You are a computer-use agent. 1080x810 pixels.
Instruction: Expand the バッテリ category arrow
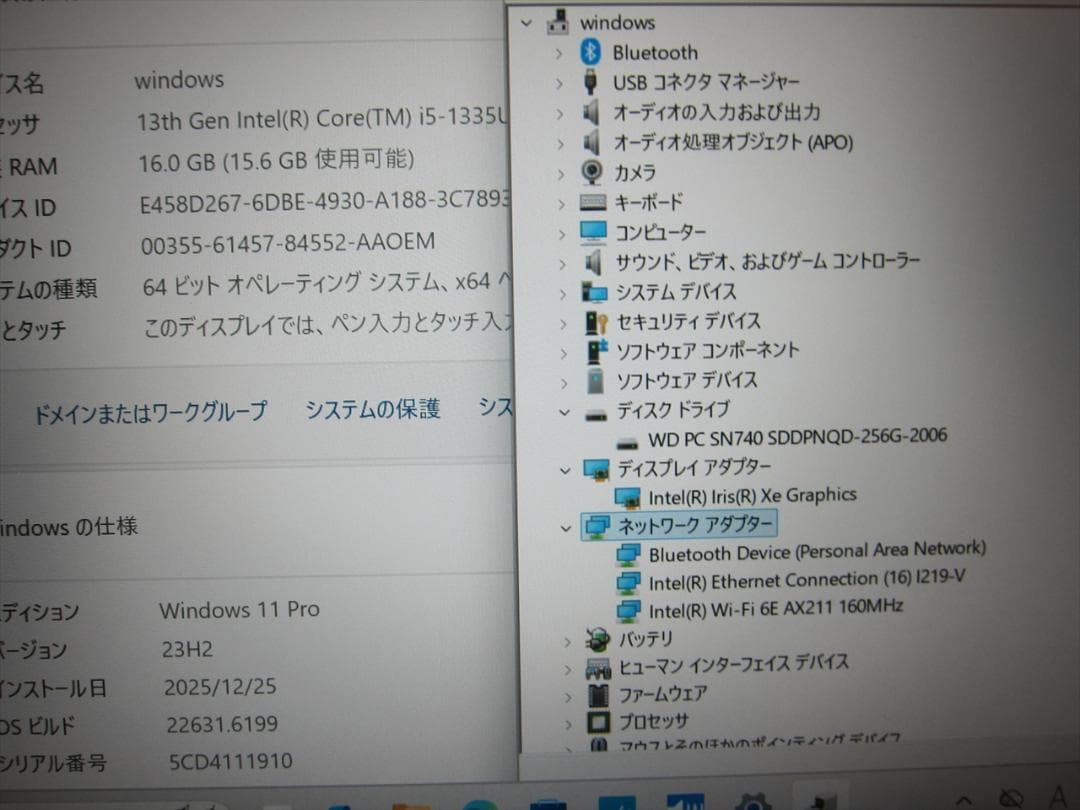pos(568,642)
